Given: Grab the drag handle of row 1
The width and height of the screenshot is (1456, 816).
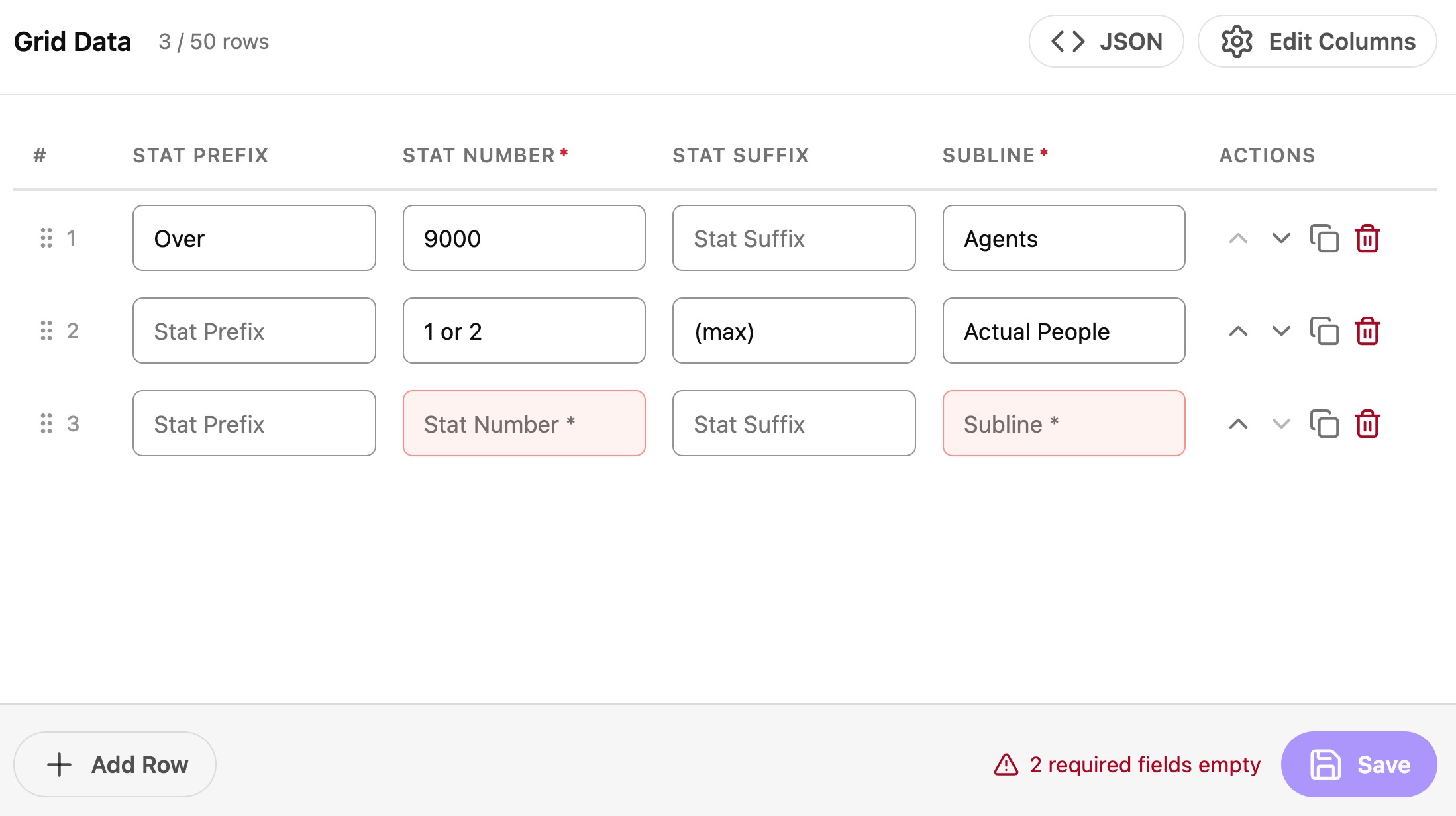Looking at the screenshot, I should (46, 238).
